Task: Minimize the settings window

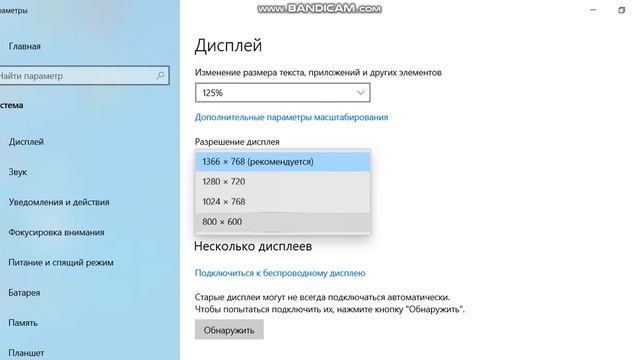Action: click(x=593, y=10)
